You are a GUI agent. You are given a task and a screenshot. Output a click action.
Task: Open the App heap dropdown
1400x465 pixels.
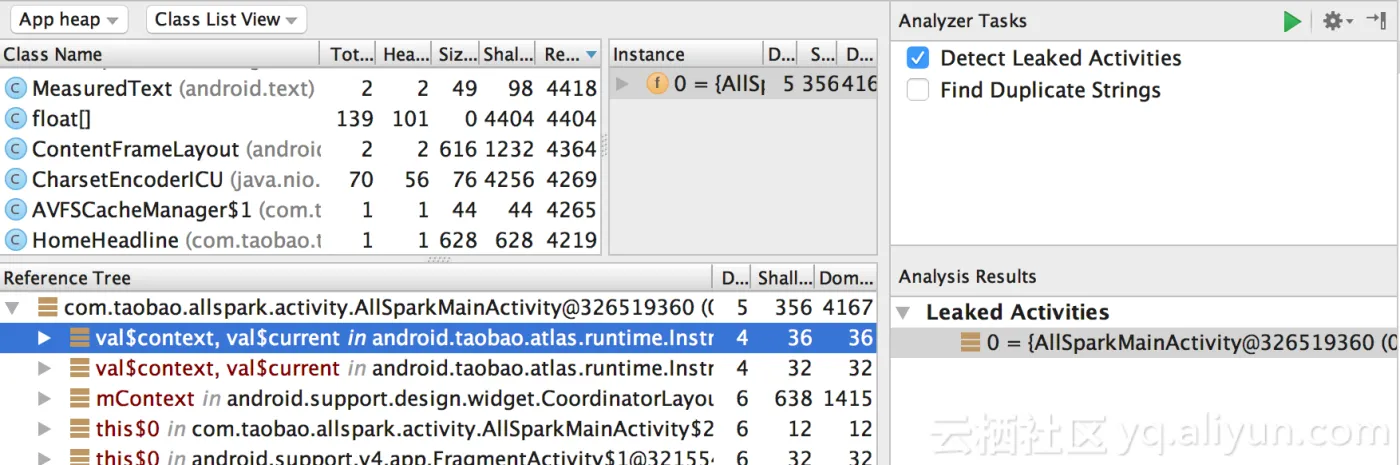[x=68, y=19]
